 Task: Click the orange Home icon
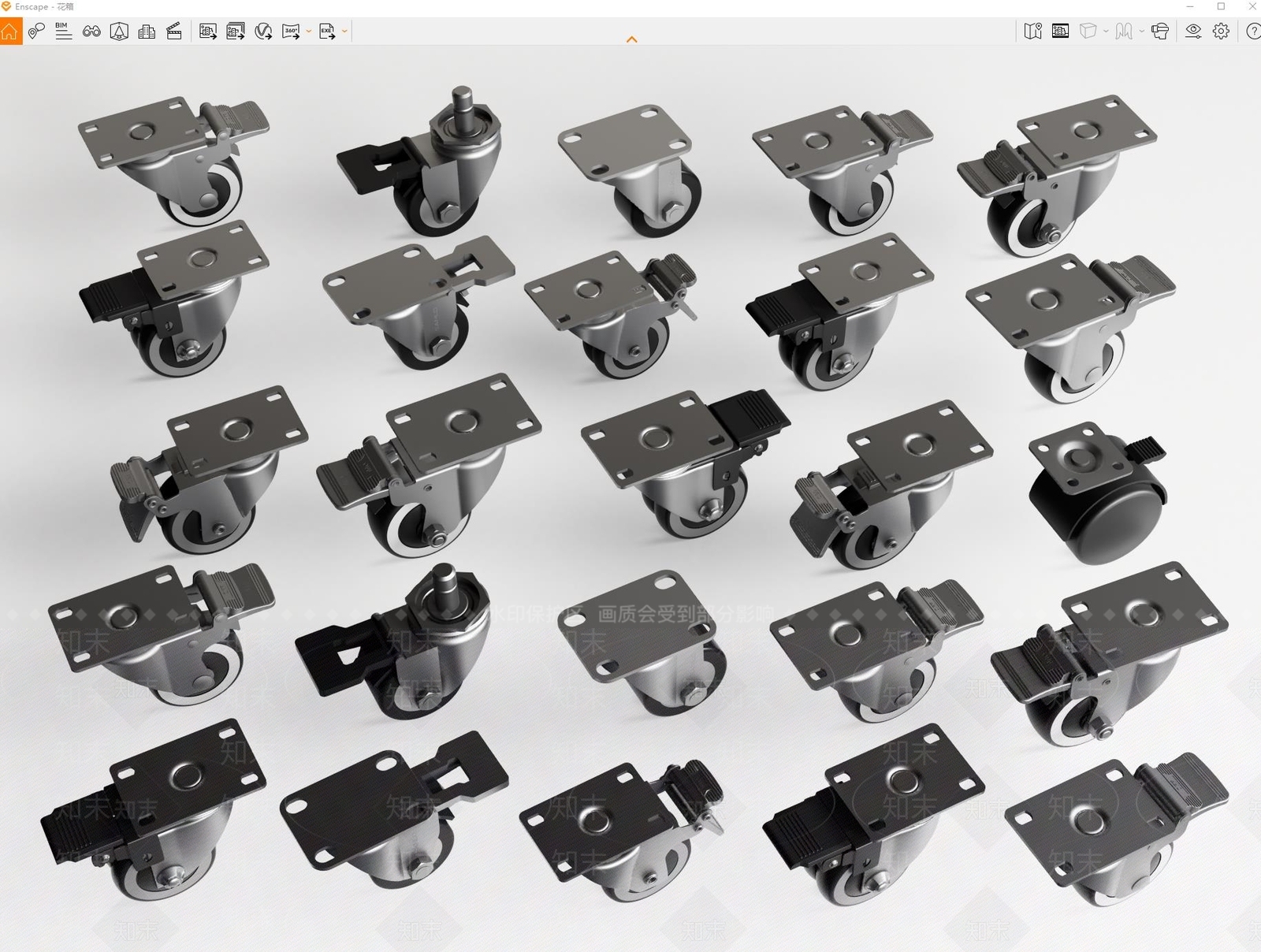(x=10, y=32)
